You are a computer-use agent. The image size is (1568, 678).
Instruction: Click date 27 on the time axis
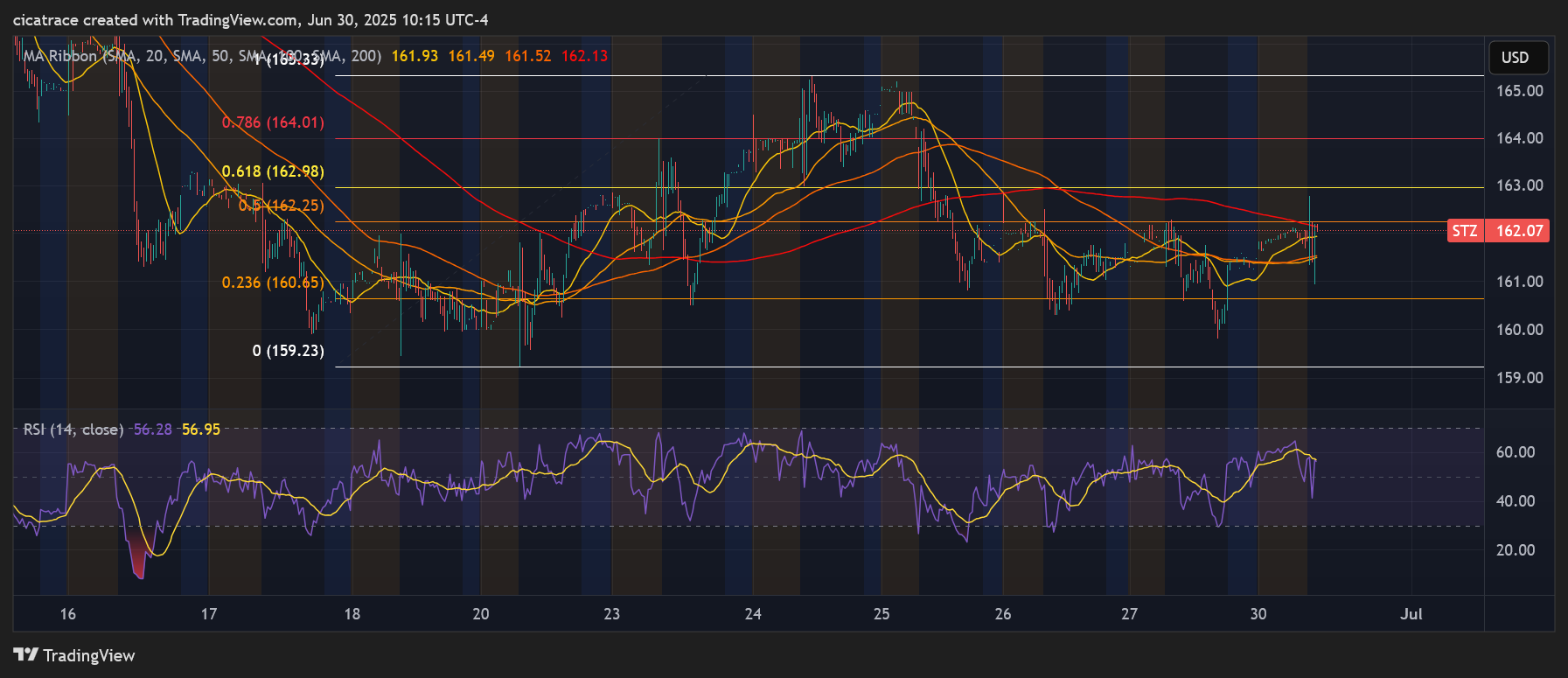point(1130,614)
